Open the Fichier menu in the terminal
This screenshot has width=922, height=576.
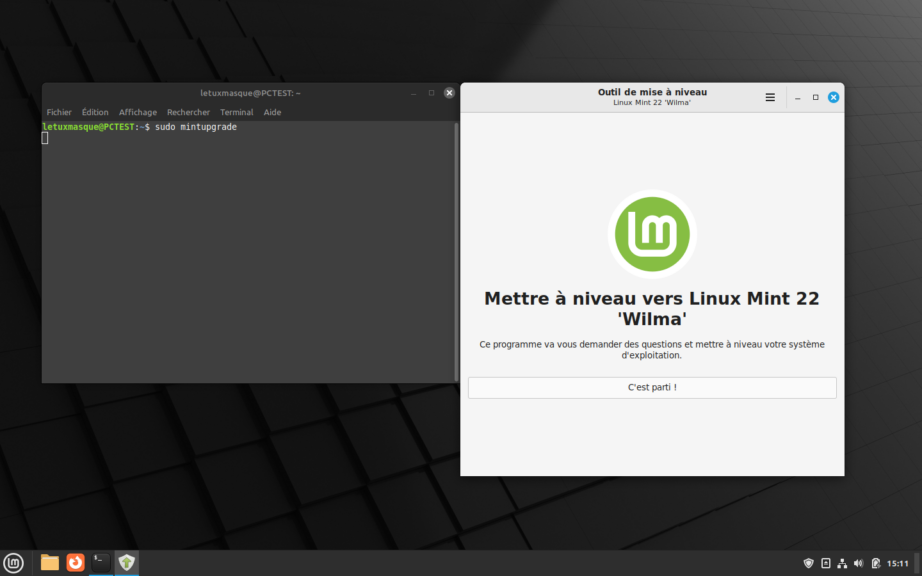click(59, 112)
